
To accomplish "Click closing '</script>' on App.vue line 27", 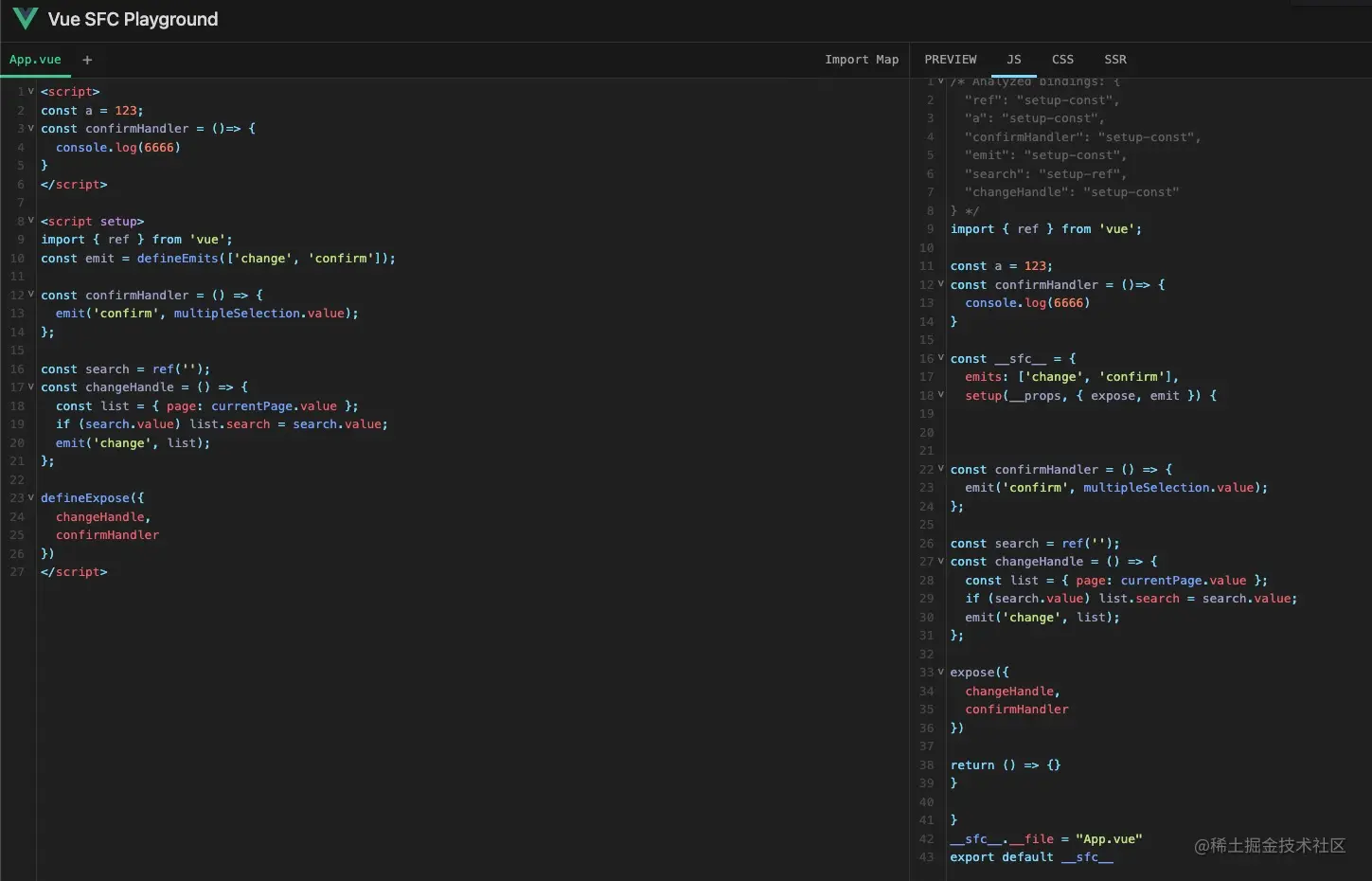I will [x=74, y=572].
